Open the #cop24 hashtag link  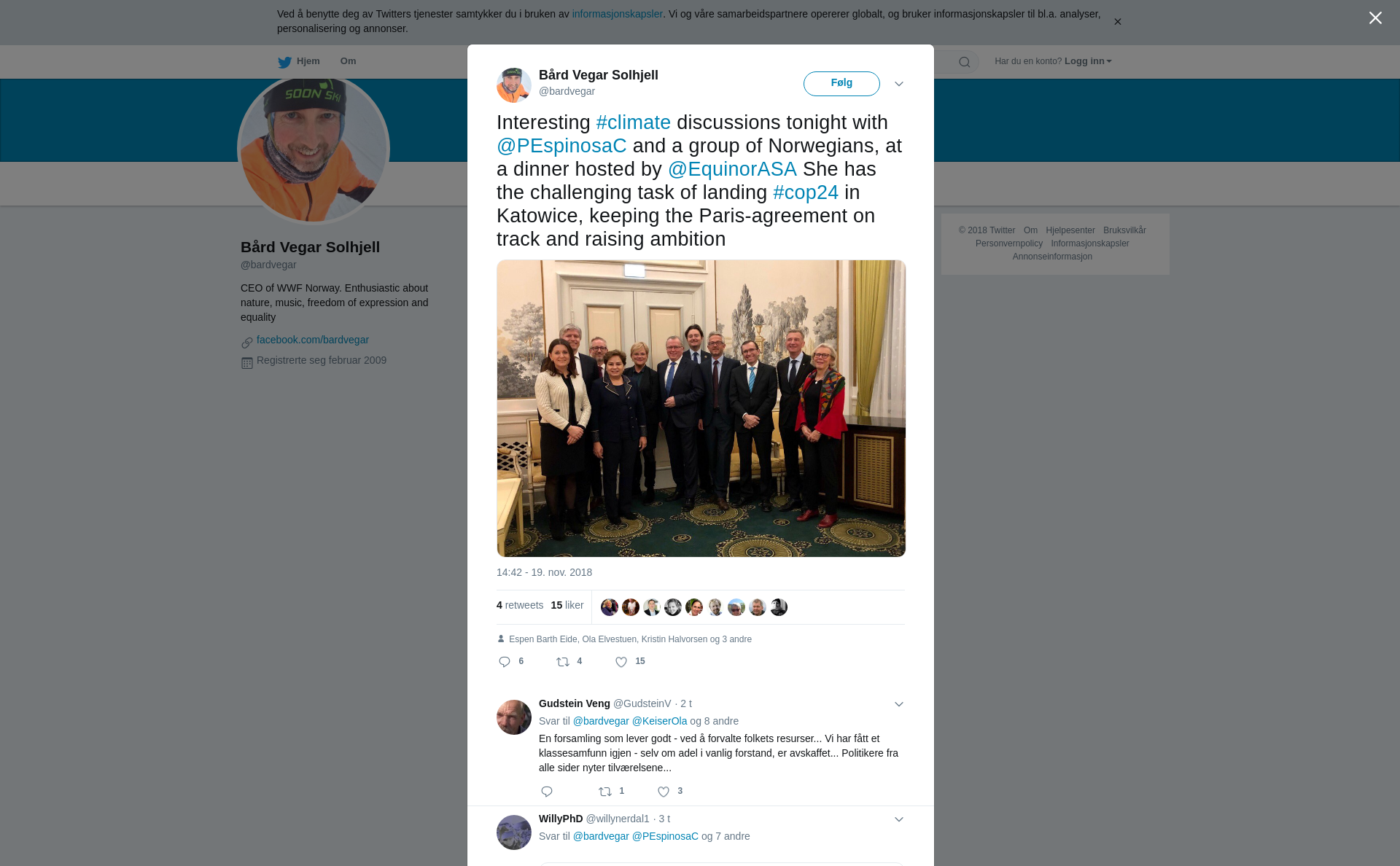pos(806,192)
